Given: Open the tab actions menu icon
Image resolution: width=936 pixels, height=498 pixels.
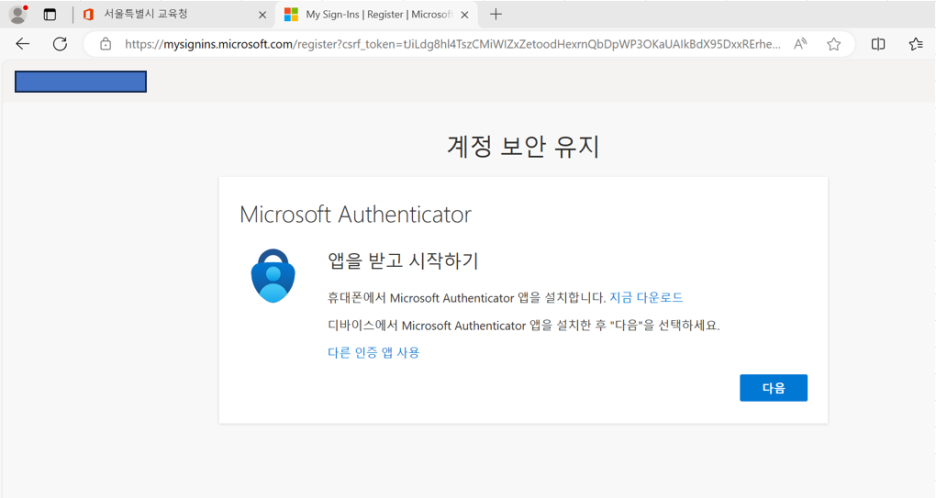Looking at the screenshot, I should [x=50, y=14].
